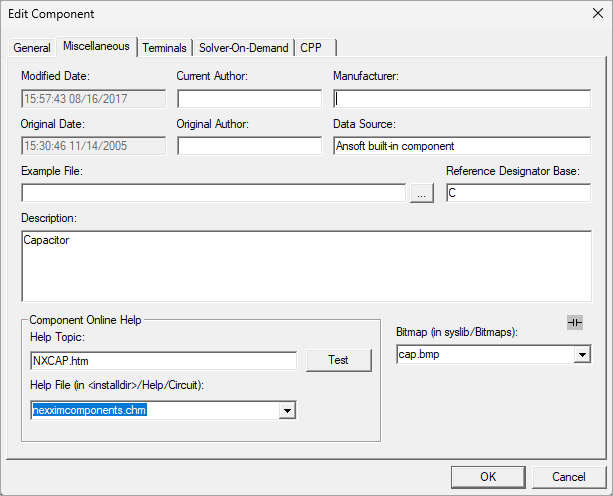The width and height of the screenshot is (613, 496).
Task: Open the CPP tab
Action: pos(315,48)
